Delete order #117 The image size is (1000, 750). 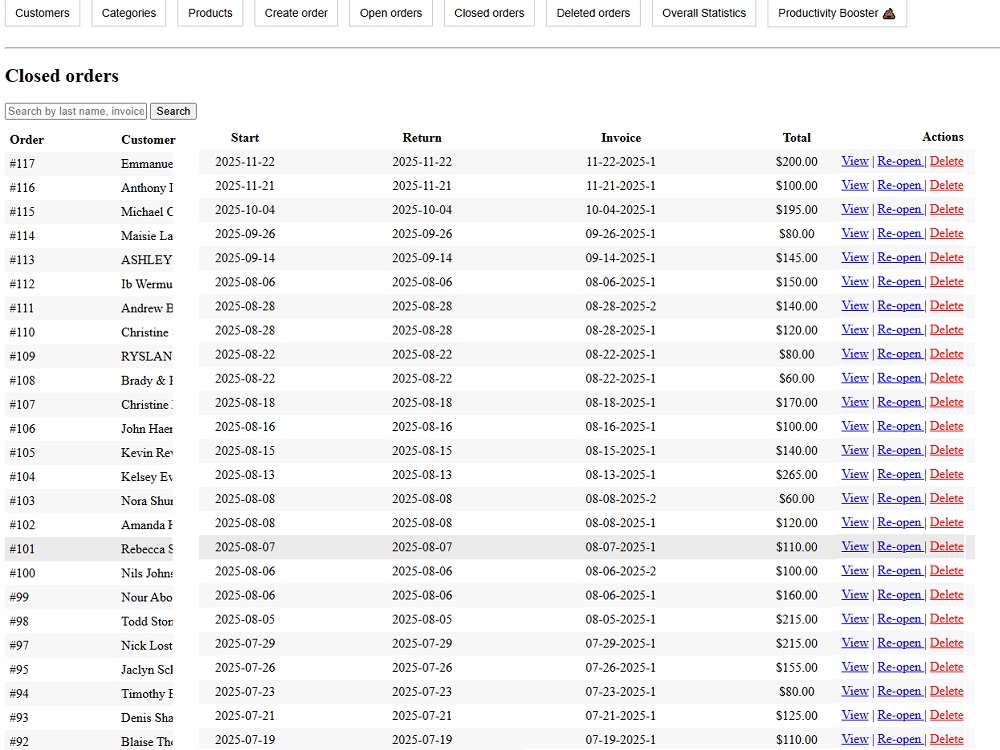[x=946, y=161]
